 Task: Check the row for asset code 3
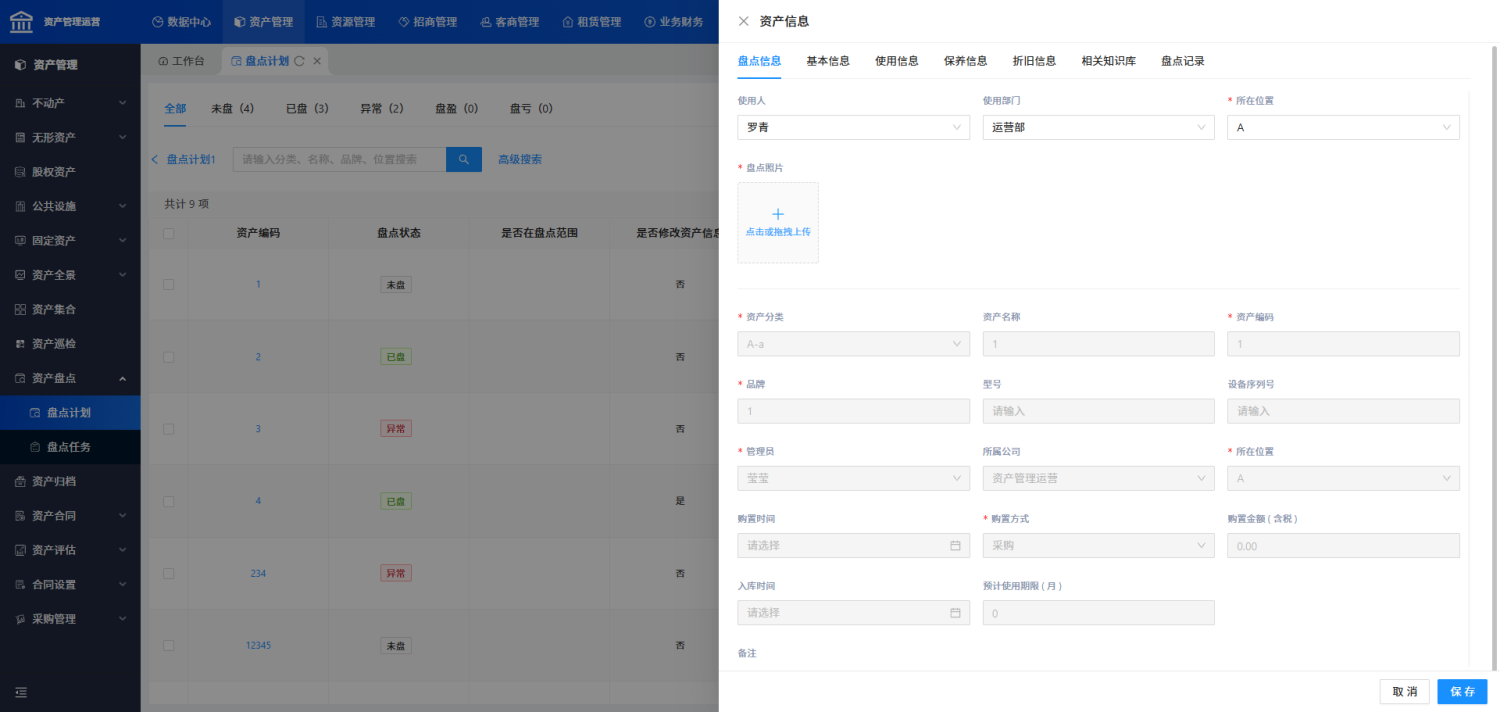(x=168, y=429)
